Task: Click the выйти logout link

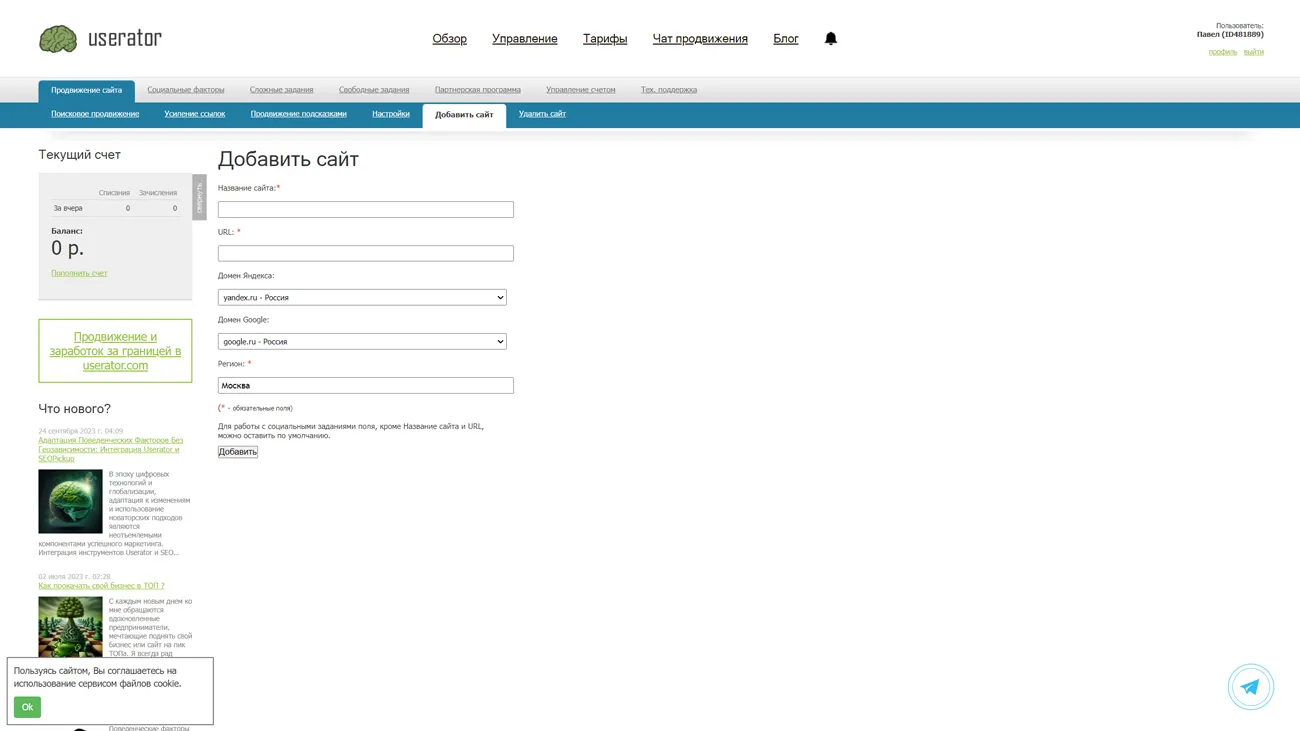Action: 1253,52
